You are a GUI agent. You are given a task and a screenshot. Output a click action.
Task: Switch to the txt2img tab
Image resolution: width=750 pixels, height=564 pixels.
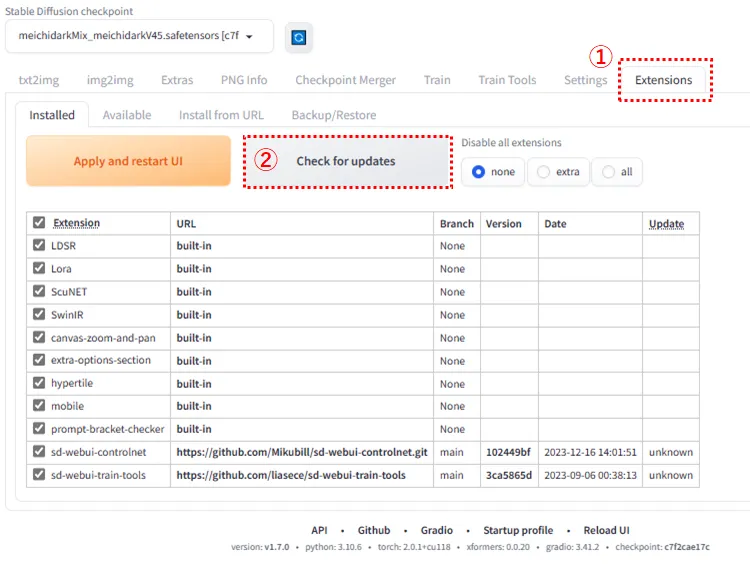tap(39, 80)
